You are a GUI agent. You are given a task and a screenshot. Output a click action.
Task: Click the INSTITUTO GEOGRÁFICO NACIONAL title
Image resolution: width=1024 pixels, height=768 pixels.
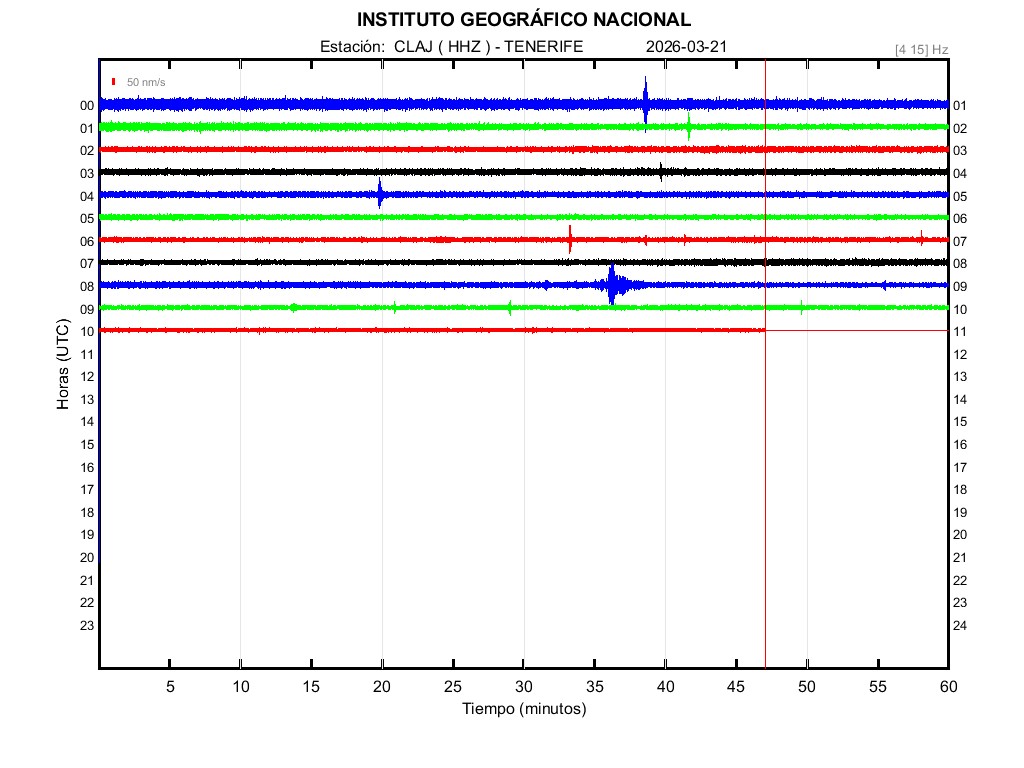point(523,20)
